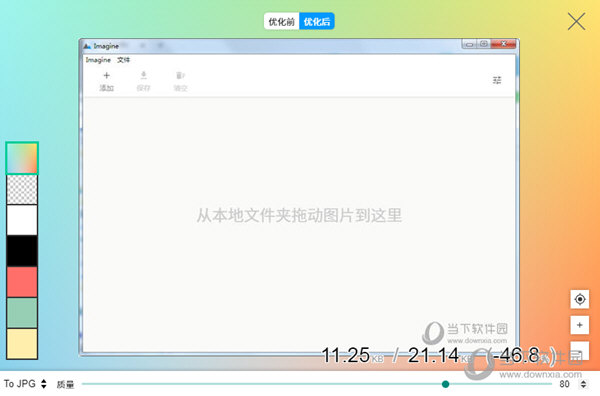Select the black background swatch
The height and width of the screenshot is (396, 600).
[22, 251]
